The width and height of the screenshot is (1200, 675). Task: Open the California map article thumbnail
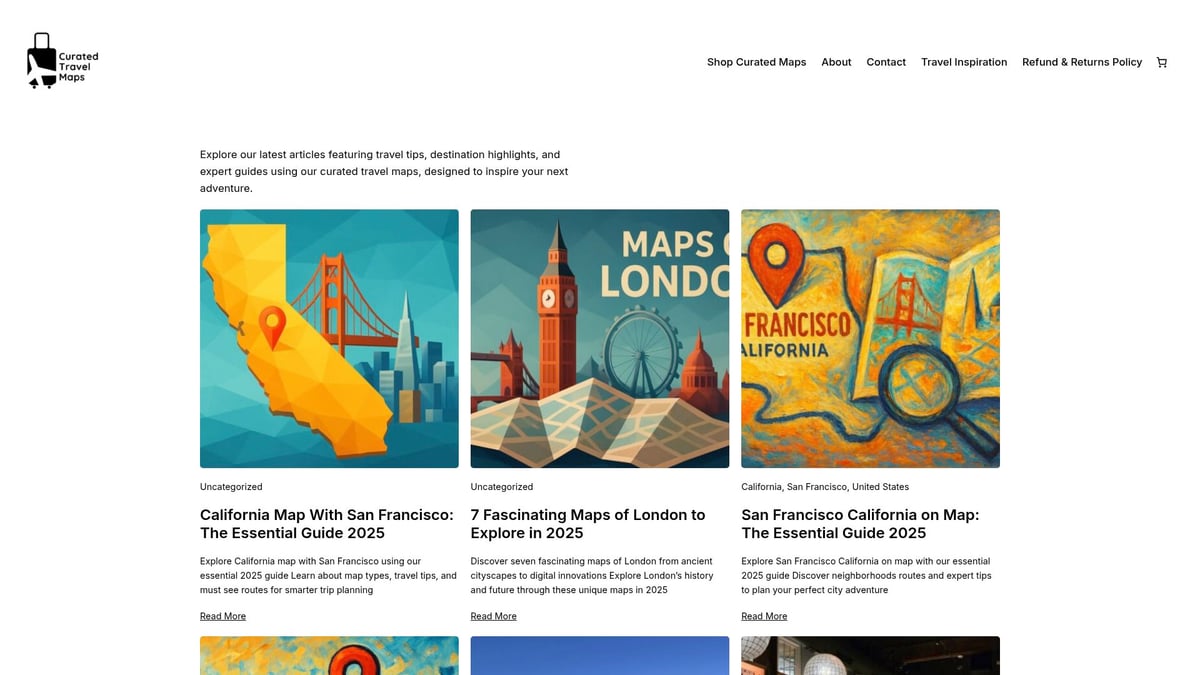(x=329, y=338)
